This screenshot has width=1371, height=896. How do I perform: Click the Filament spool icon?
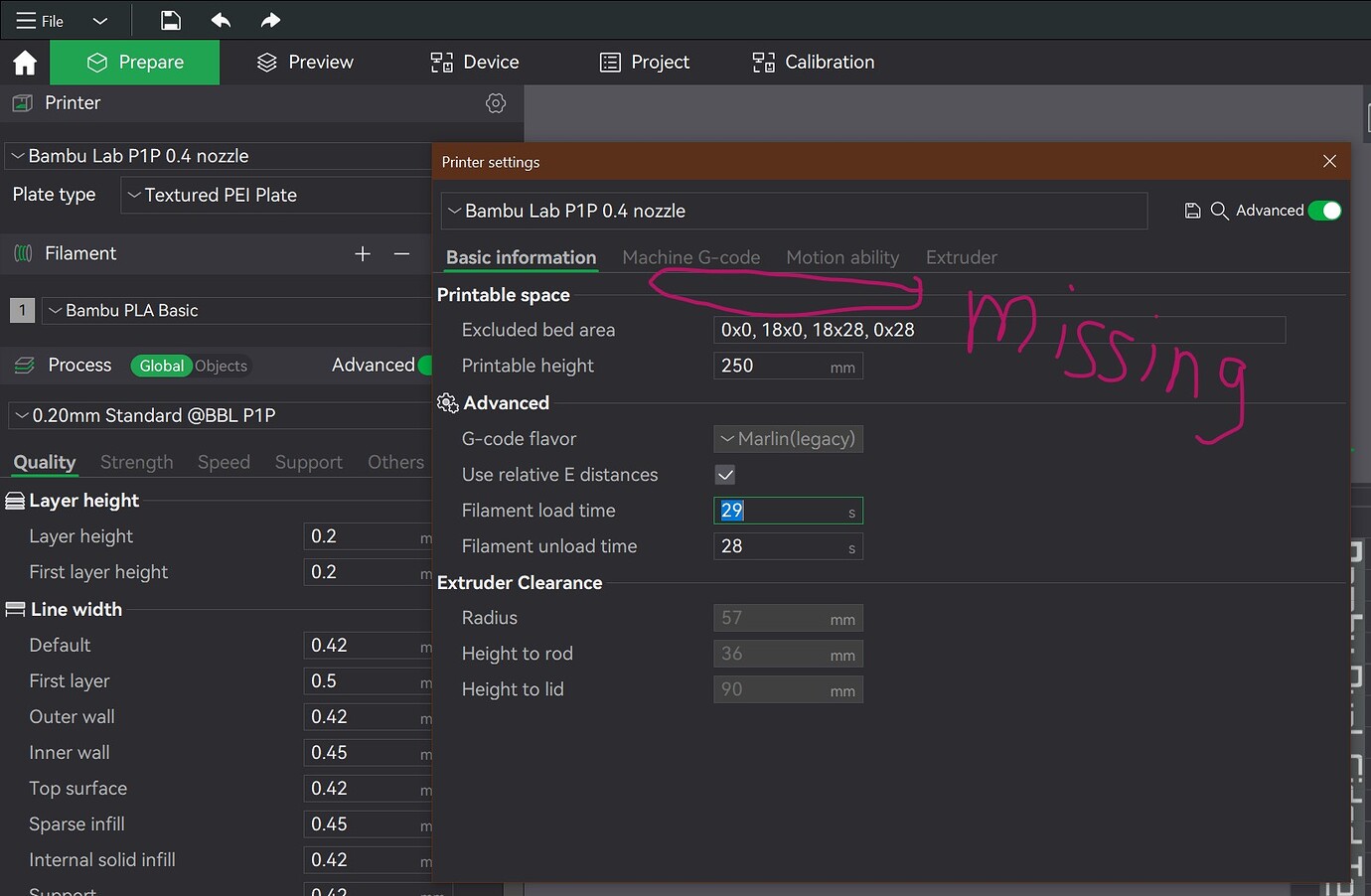(23, 254)
